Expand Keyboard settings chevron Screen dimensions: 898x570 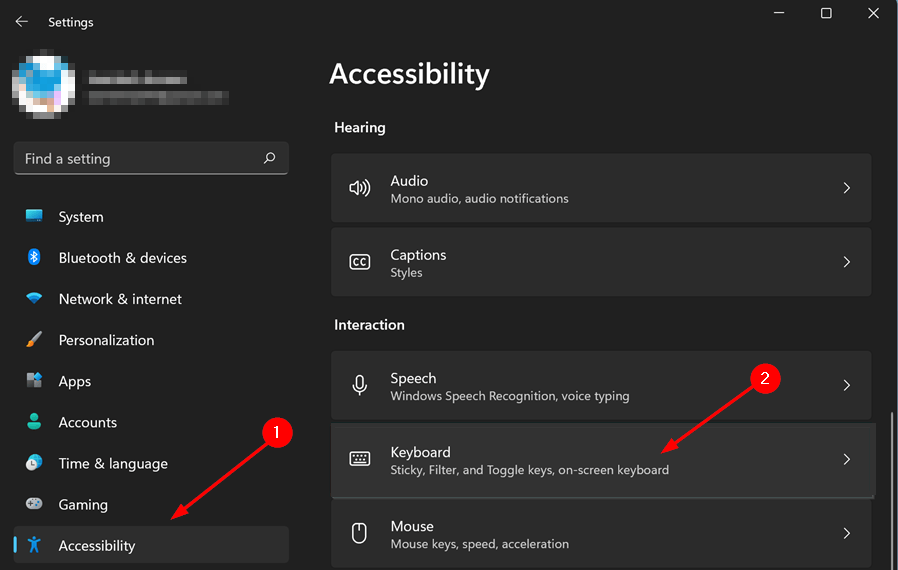846,459
